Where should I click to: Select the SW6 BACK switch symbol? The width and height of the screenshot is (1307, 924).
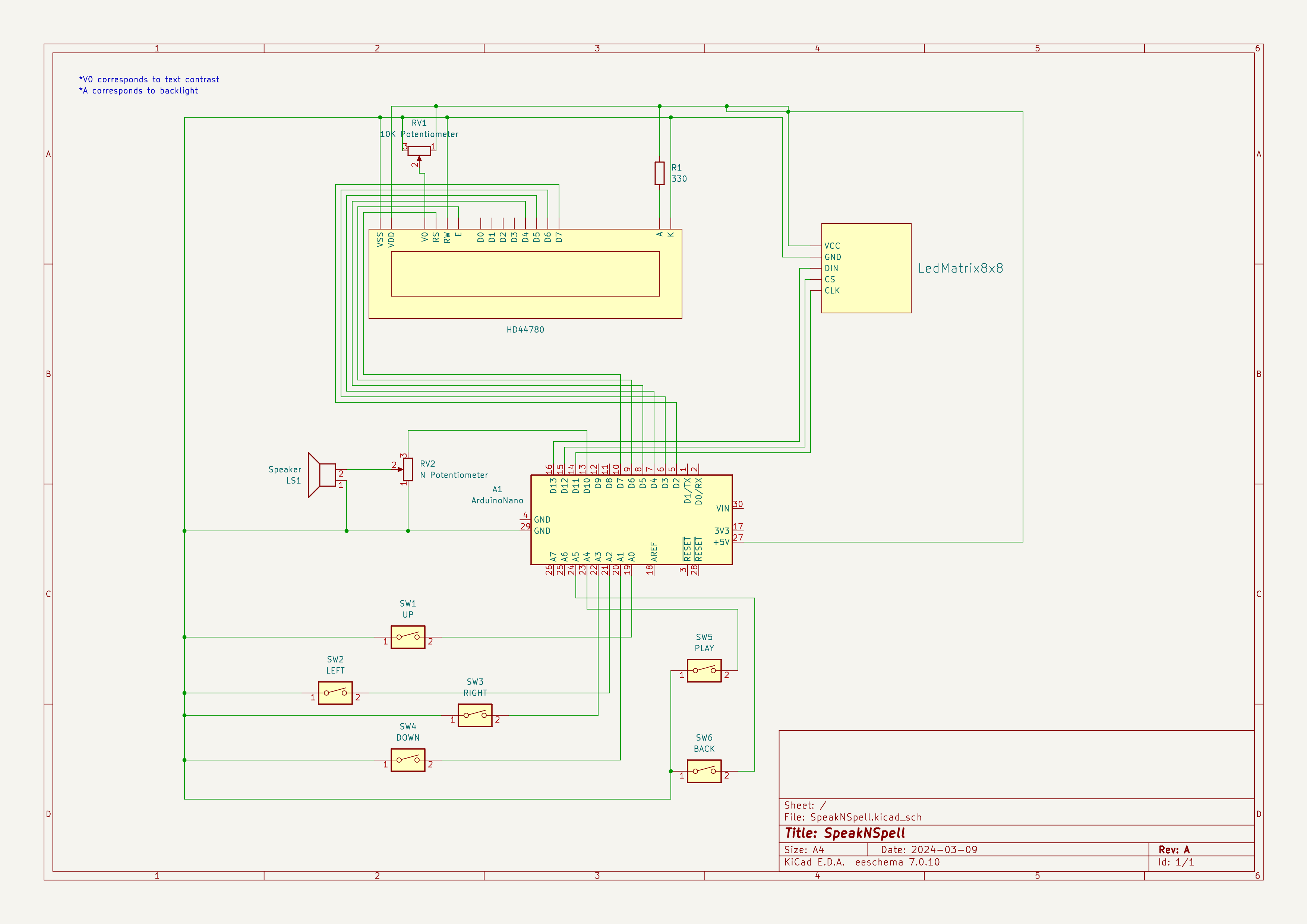tap(704, 771)
